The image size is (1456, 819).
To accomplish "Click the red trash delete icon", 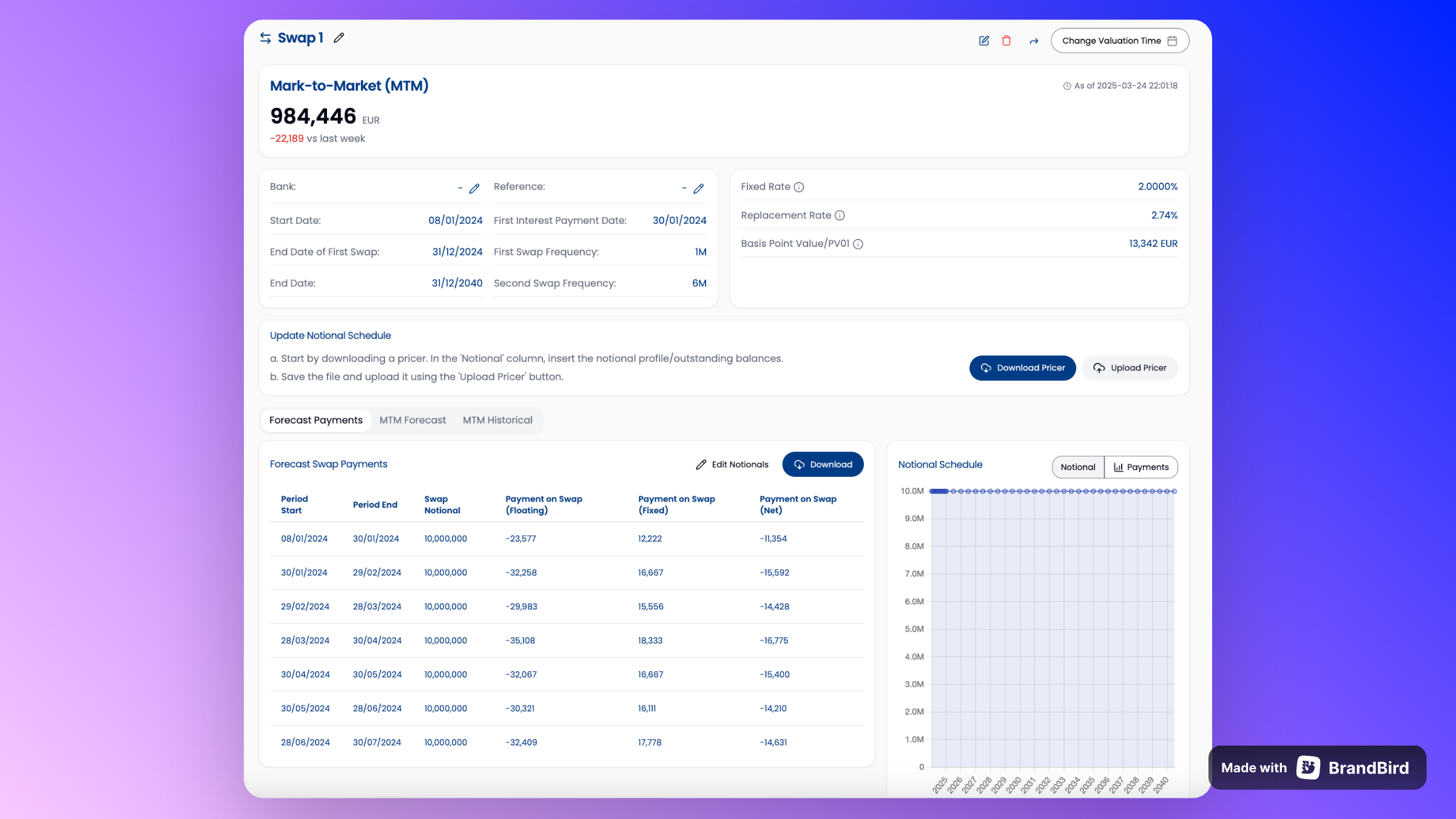I will click(1006, 41).
